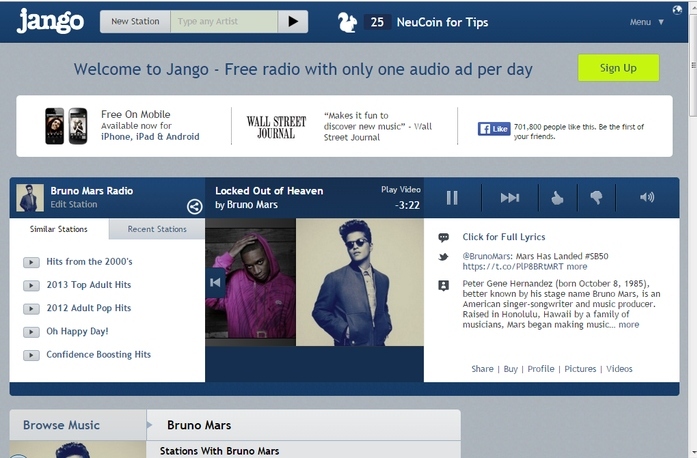Click Bruno Mars heading in browse panel
Viewport: 697px width, 458px height.
(x=199, y=425)
